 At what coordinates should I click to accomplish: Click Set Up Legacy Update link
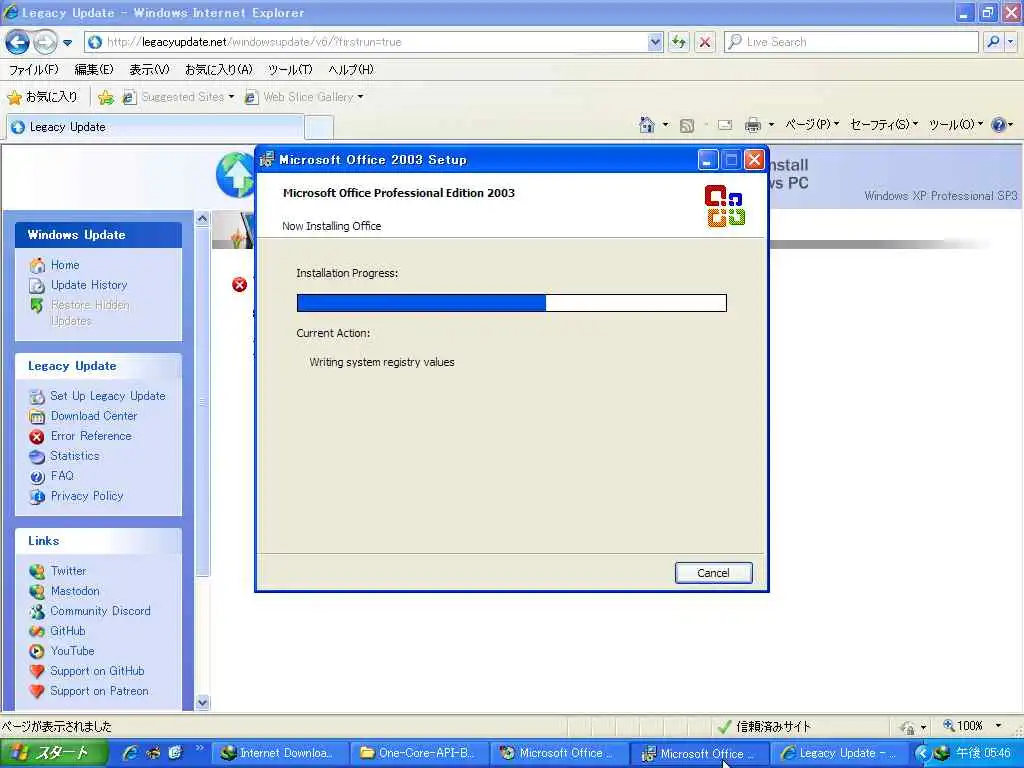coord(108,396)
